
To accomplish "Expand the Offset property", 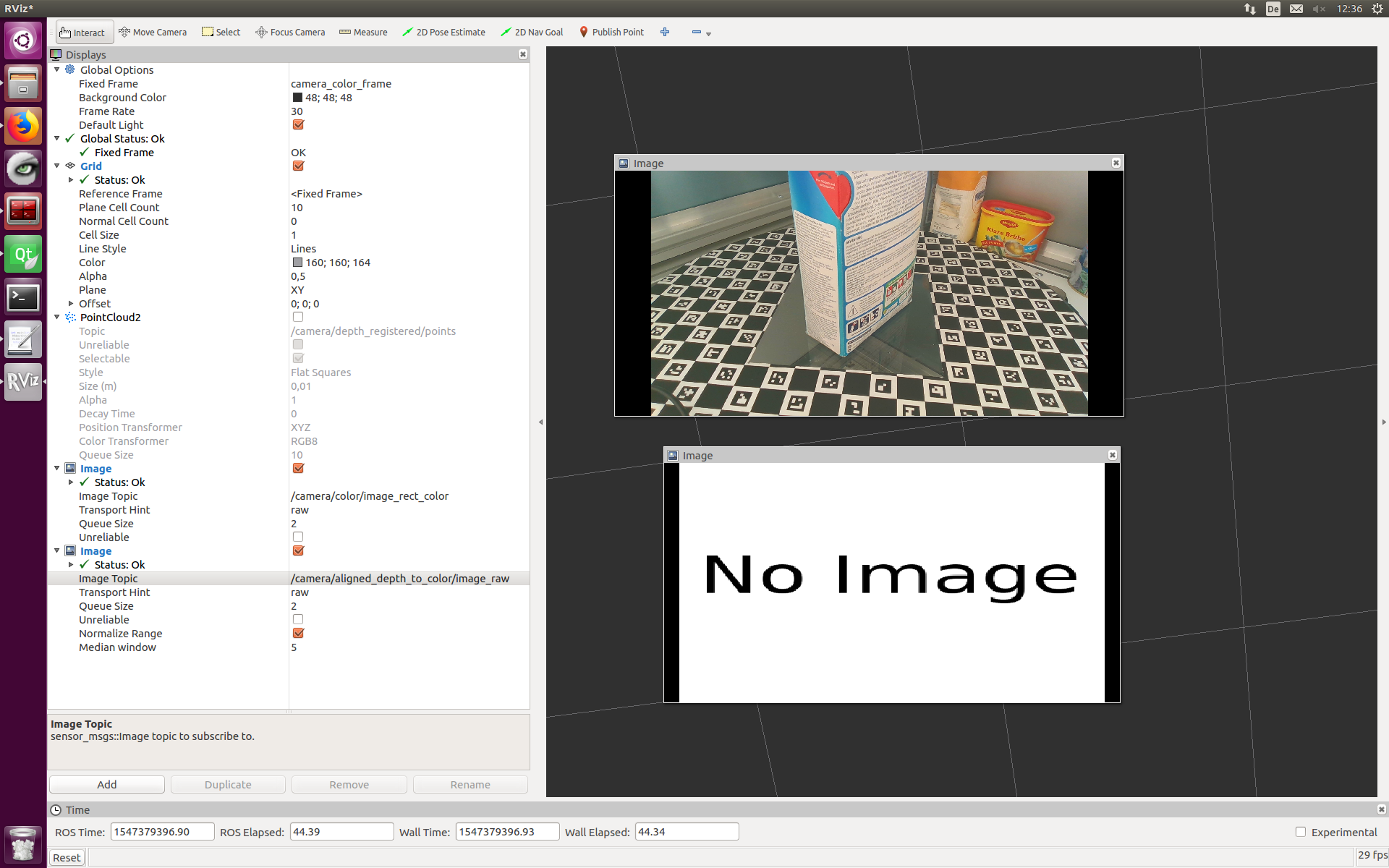I will pyautogui.click(x=71, y=304).
